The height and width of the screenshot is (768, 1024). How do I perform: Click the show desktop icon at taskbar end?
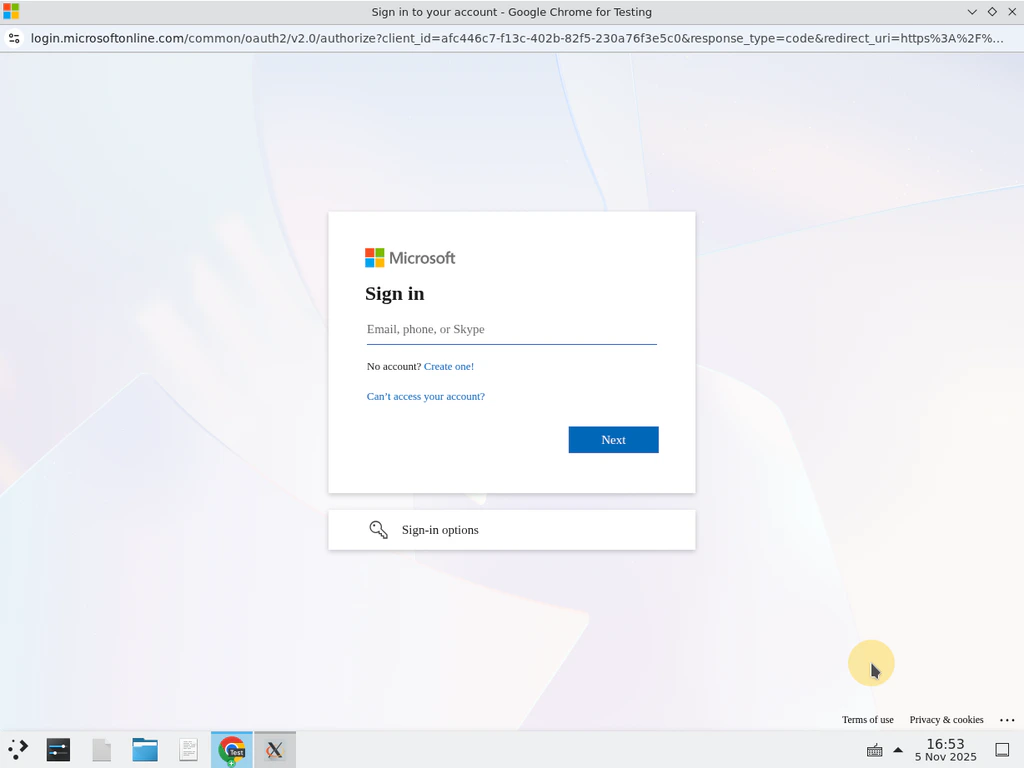[x=1002, y=750]
